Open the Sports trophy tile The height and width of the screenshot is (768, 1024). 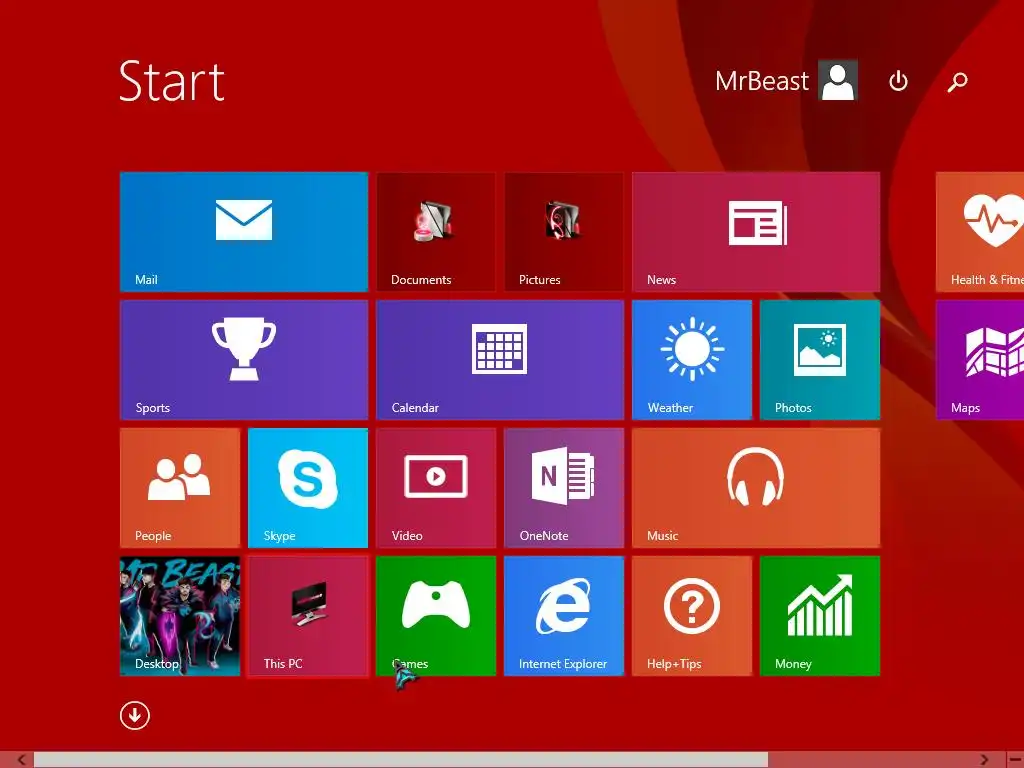[244, 360]
